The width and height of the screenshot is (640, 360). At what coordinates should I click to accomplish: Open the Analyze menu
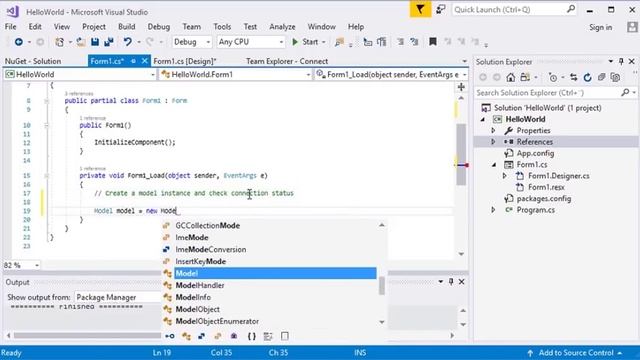(x=282, y=27)
